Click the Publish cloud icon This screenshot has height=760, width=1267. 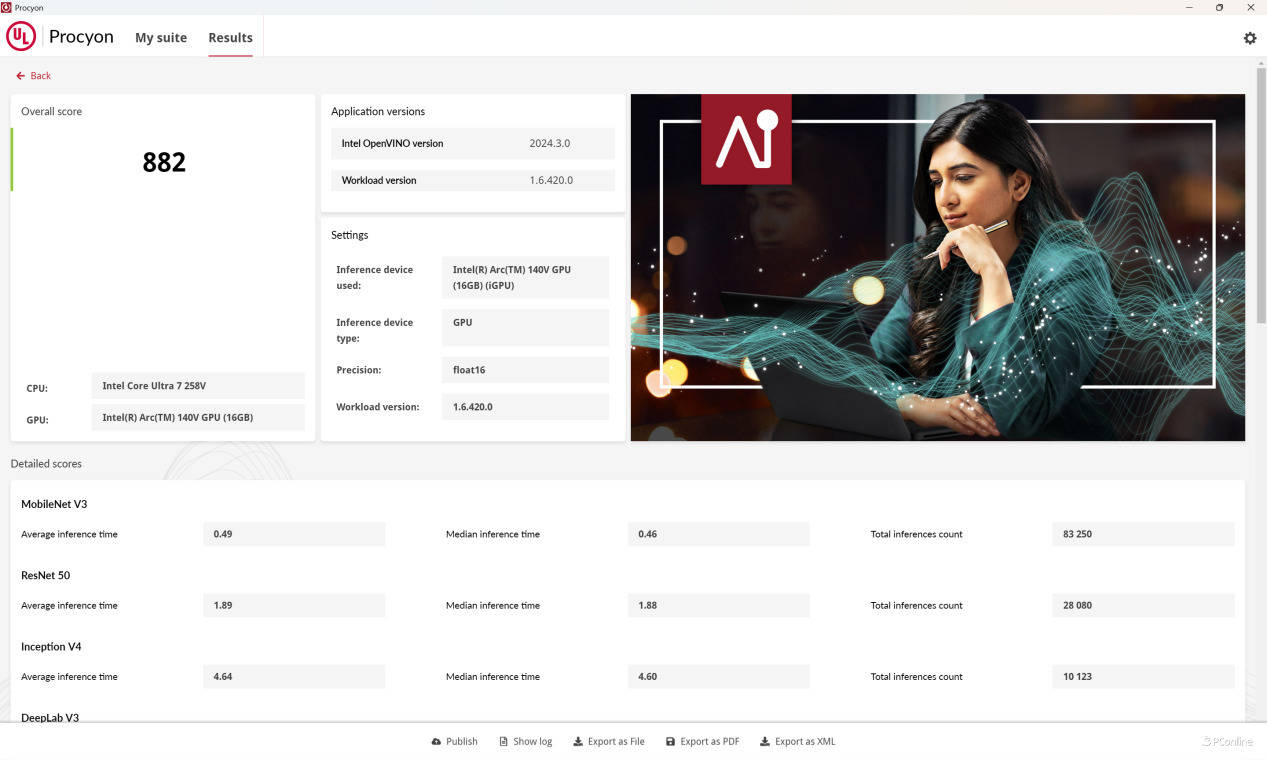coord(436,742)
